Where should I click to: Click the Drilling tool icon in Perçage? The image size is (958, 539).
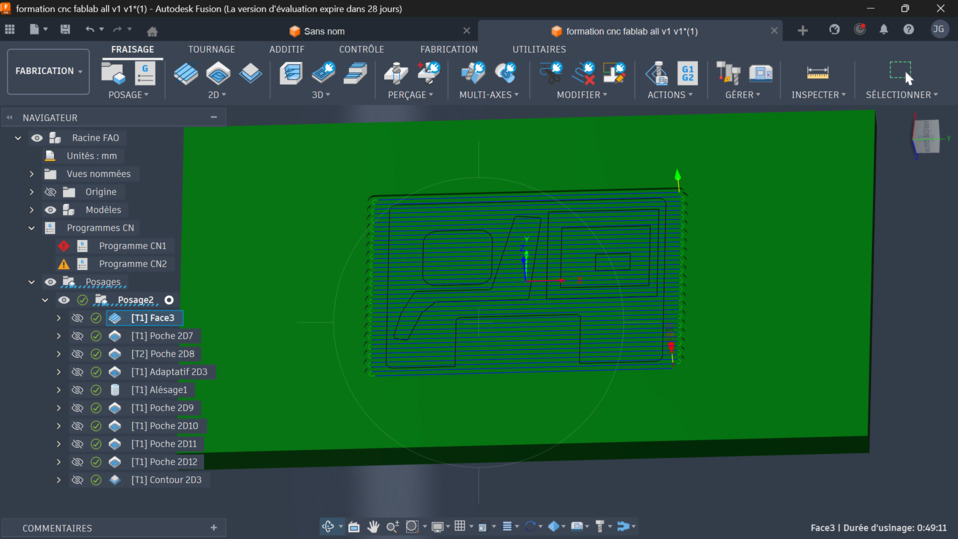pyautogui.click(x=396, y=73)
